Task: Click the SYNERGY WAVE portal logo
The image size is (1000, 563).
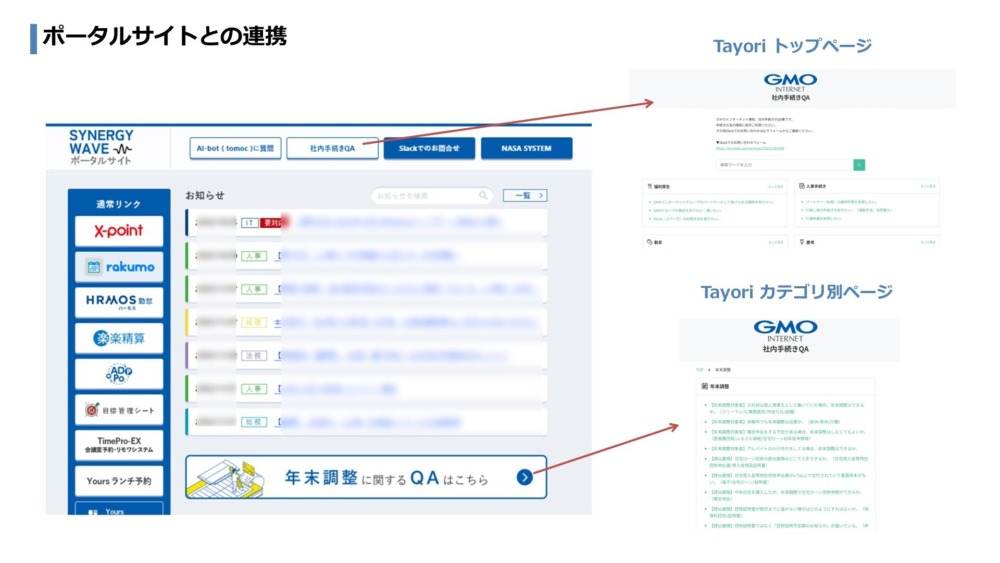Action: [101, 147]
